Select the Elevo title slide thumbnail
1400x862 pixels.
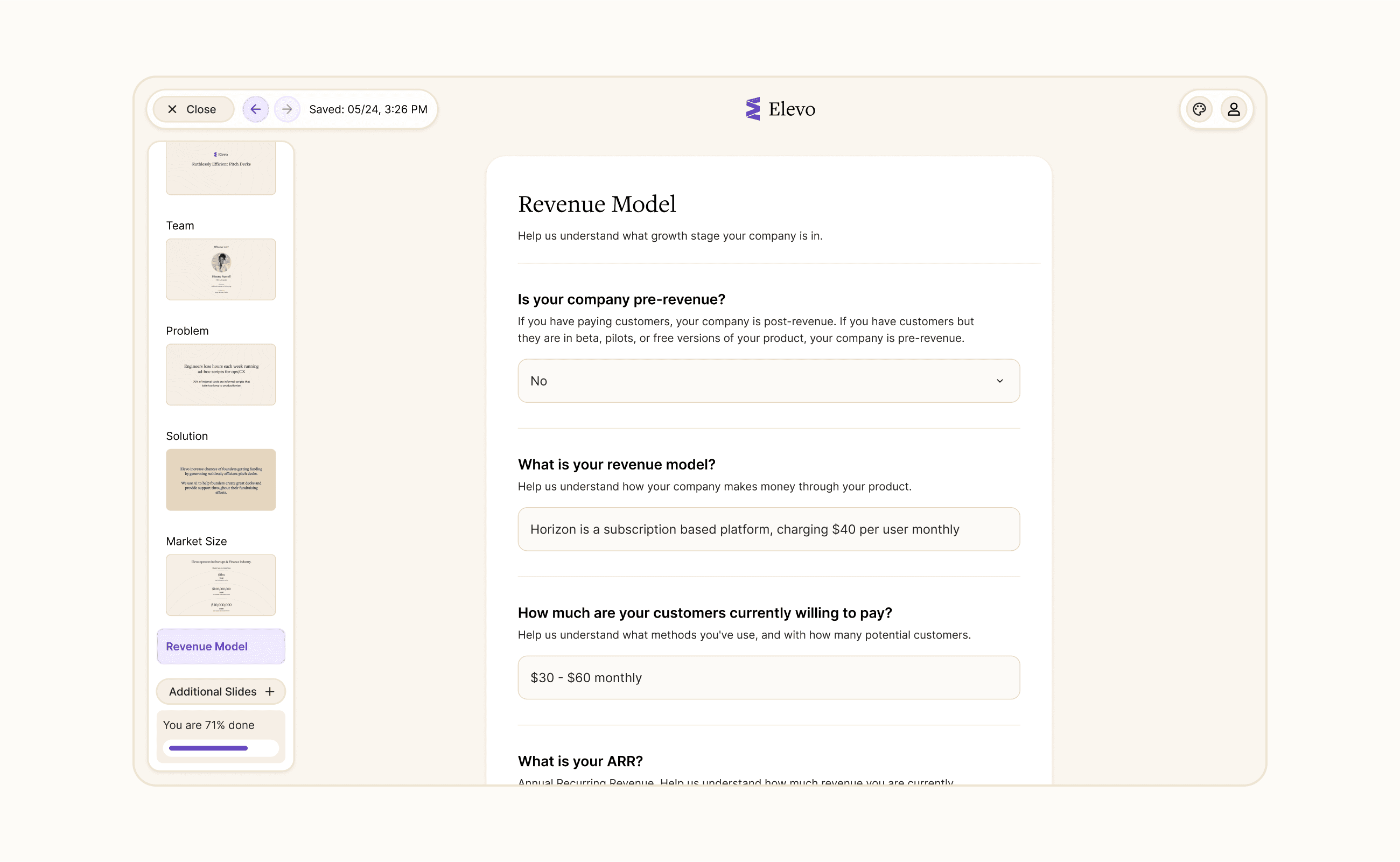coord(221,168)
